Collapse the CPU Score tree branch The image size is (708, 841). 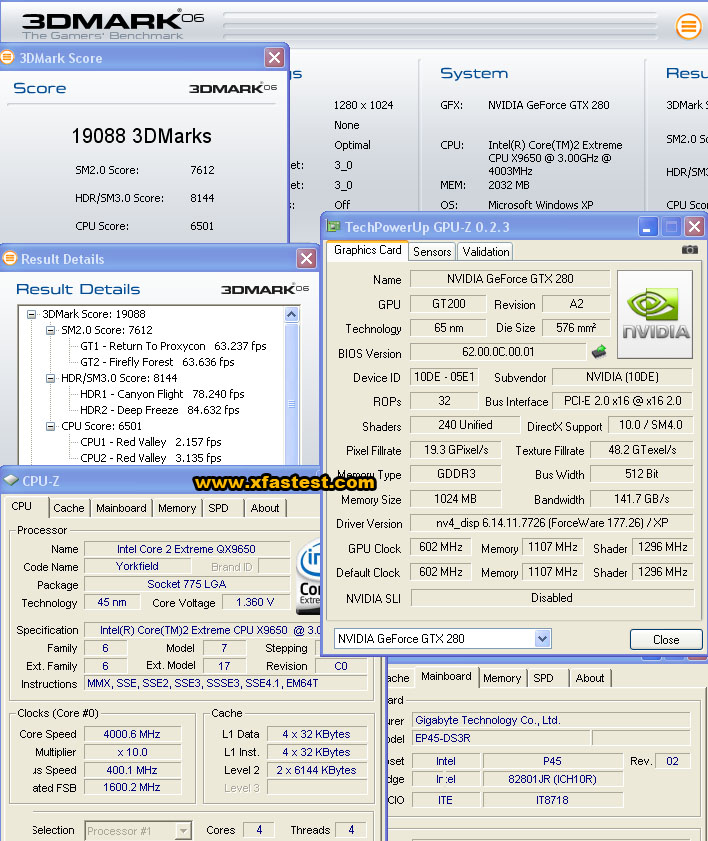click(x=52, y=426)
